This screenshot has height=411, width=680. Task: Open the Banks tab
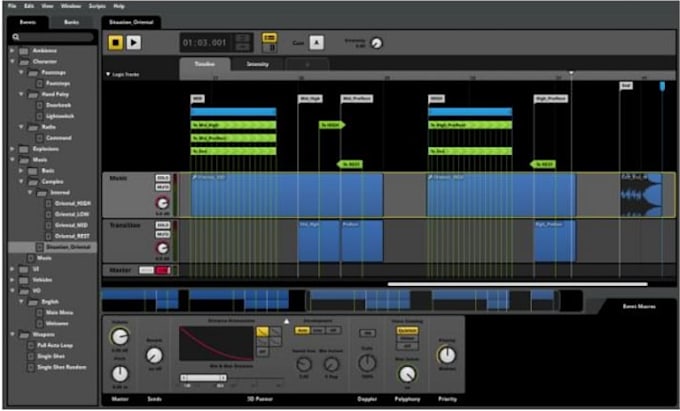[72, 22]
